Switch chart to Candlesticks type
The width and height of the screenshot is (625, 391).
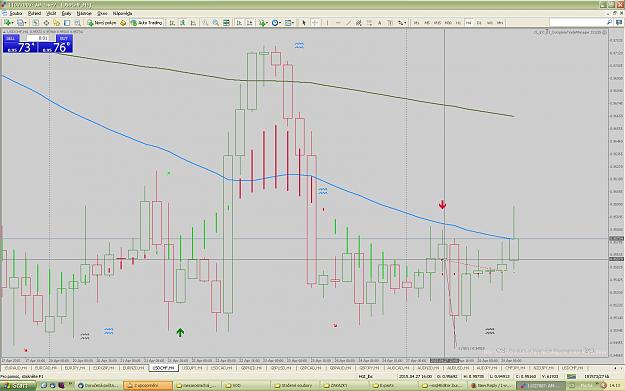[x=183, y=23]
